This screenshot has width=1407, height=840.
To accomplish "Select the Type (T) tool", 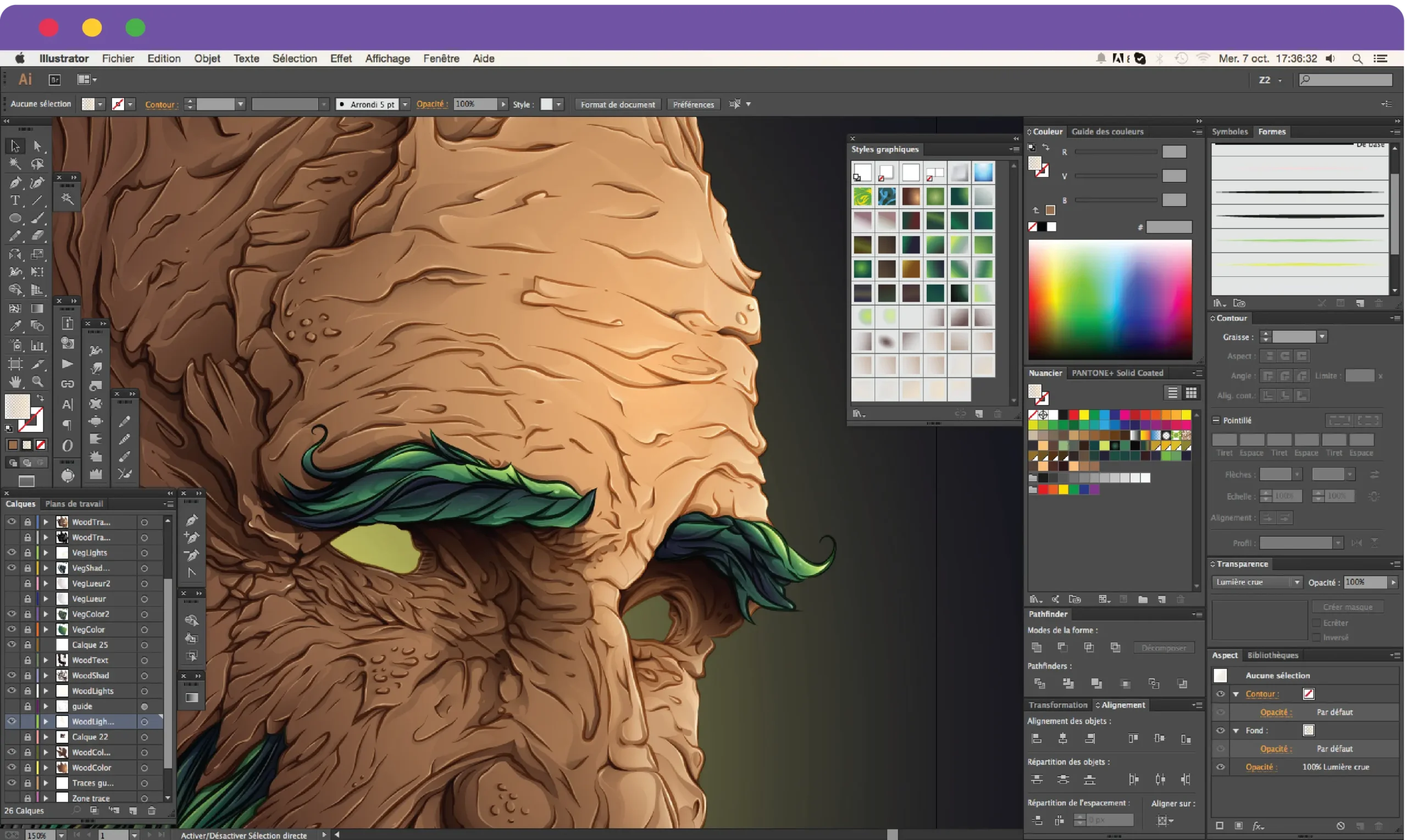I will coord(15,201).
